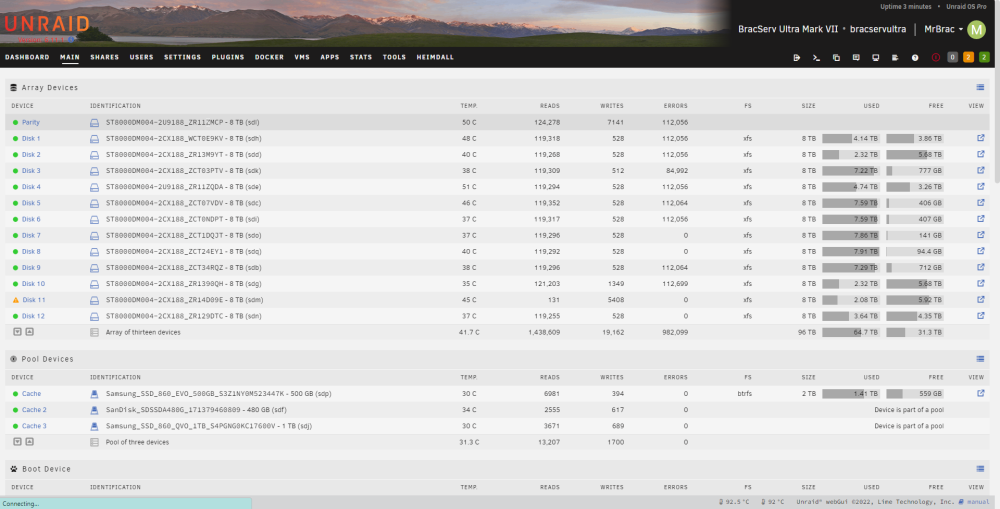Open the Cache 2 device link
The image size is (1000, 509).
(34, 410)
